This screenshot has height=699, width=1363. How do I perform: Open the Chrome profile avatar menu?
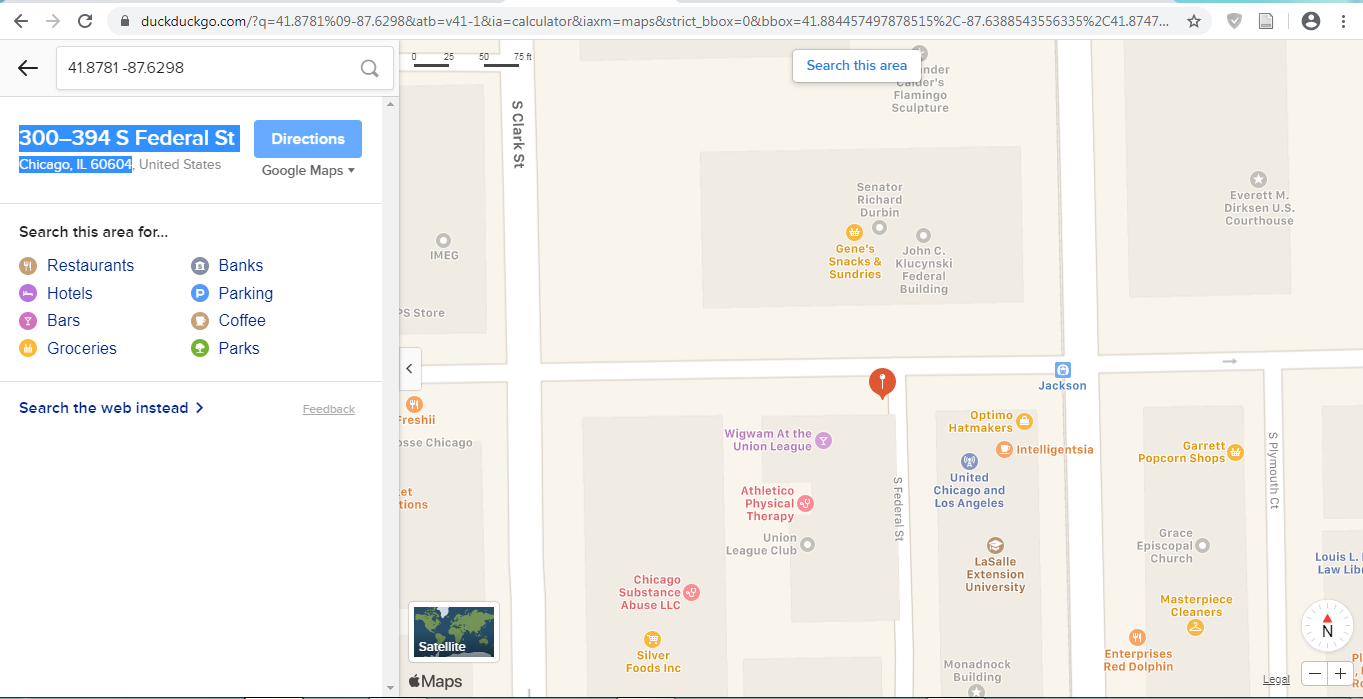[1311, 21]
